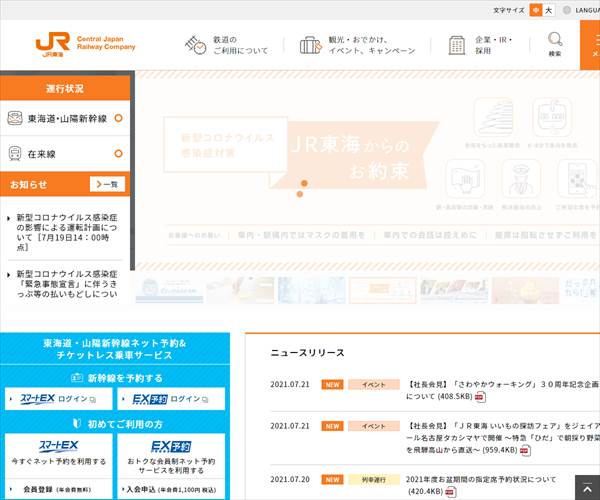Click the 新幹線を予約する heading icon
The height and width of the screenshot is (500, 600).
pos(77,378)
